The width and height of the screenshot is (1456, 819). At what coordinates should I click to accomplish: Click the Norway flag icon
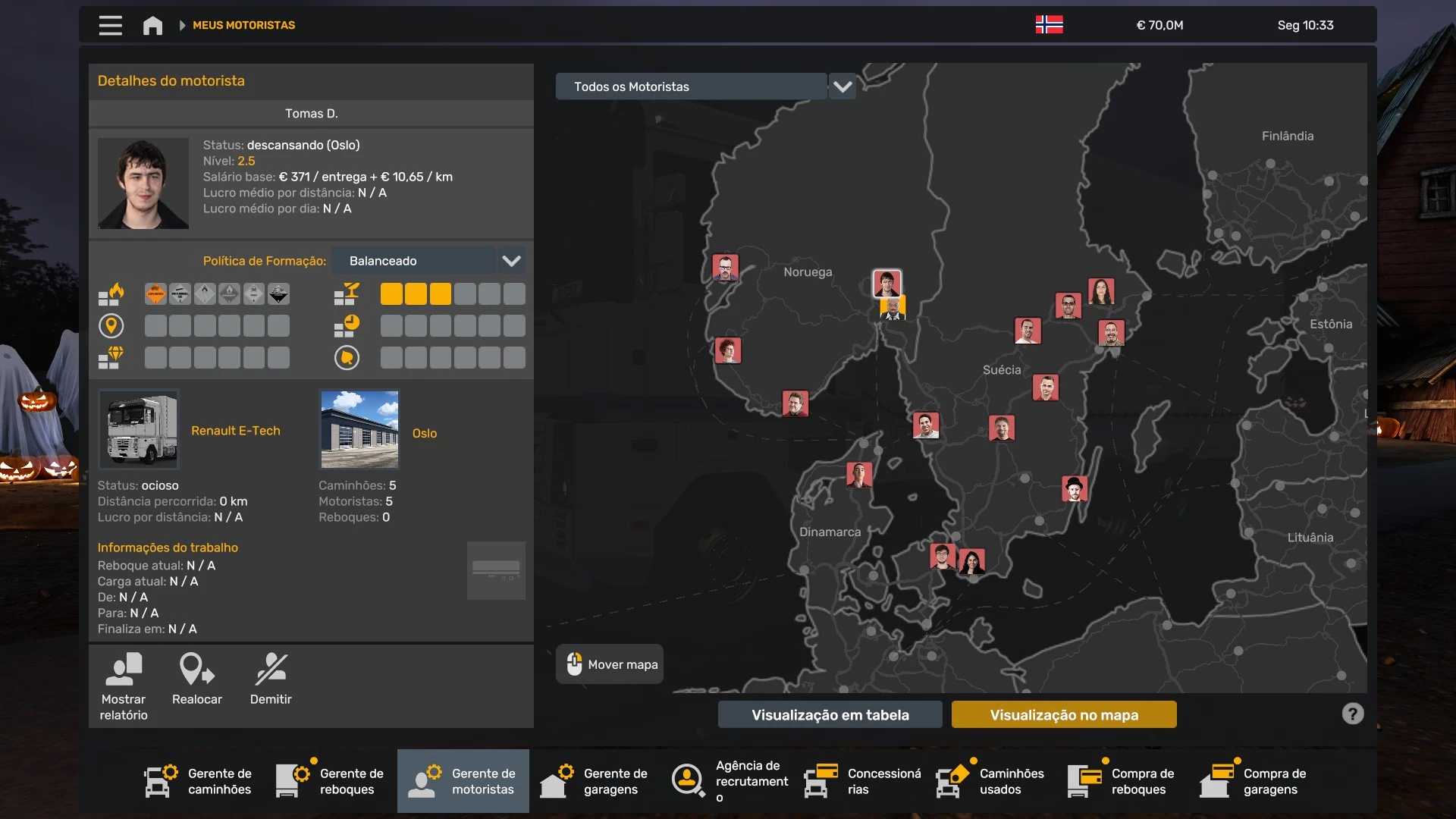(1049, 24)
